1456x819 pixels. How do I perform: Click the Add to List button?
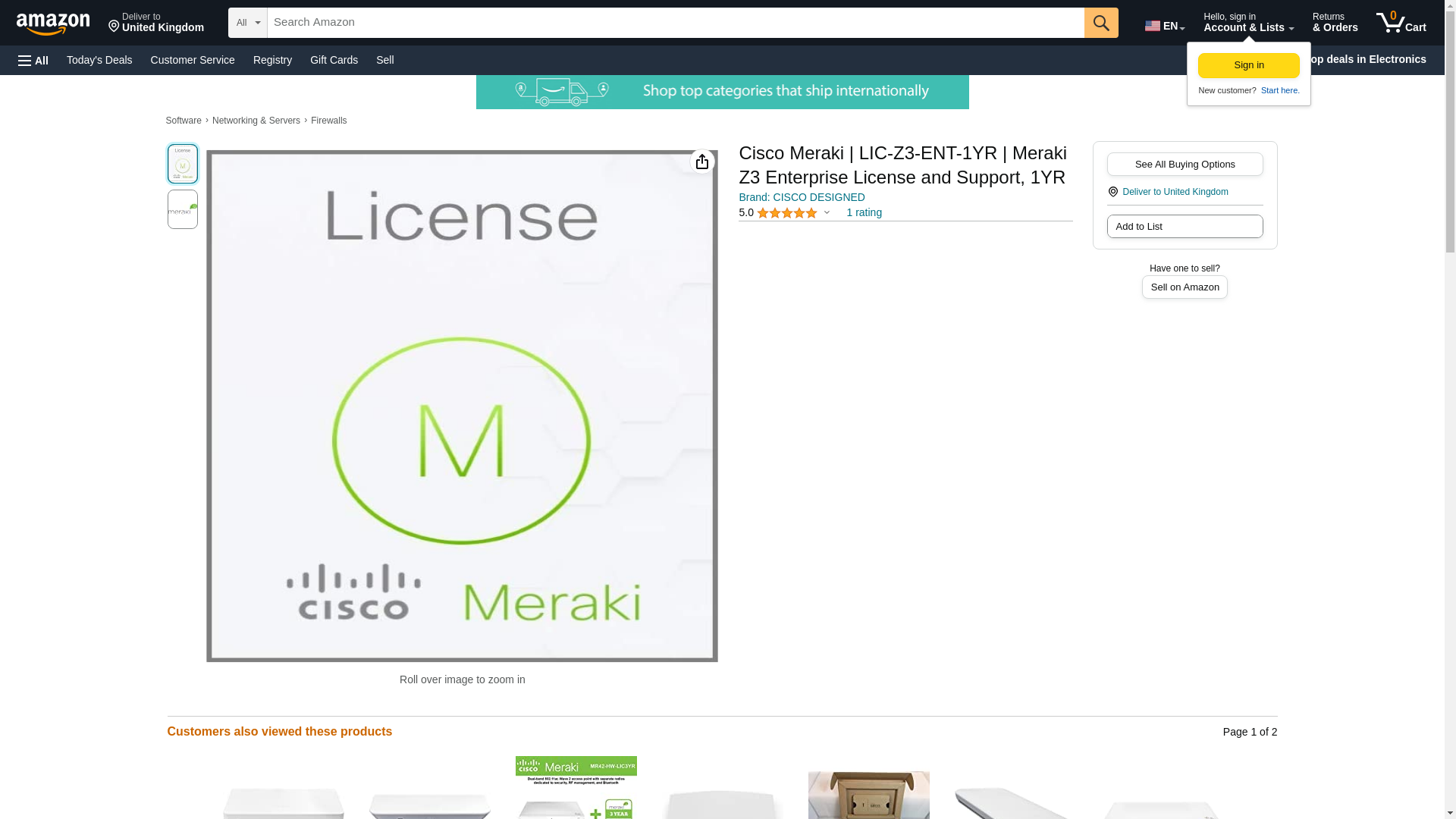(x=1184, y=226)
